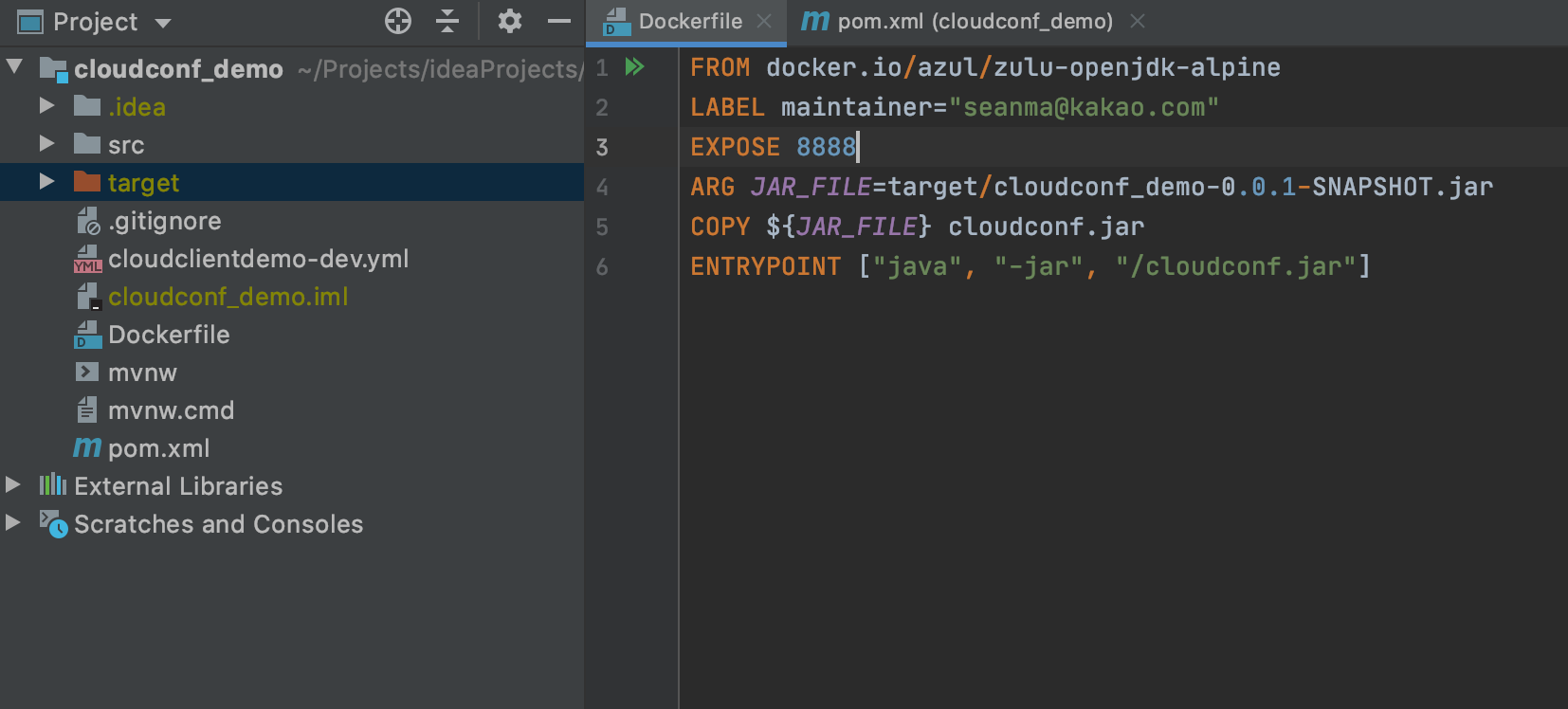This screenshot has width=1568, height=709.
Task: Expand External Libraries node
Action: [x=13, y=484]
